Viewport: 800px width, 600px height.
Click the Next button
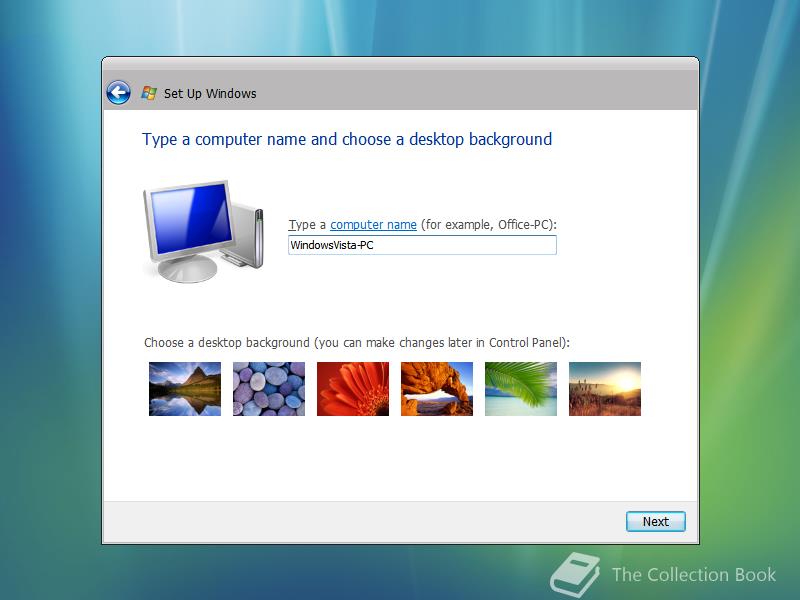pyautogui.click(x=656, y=521)
